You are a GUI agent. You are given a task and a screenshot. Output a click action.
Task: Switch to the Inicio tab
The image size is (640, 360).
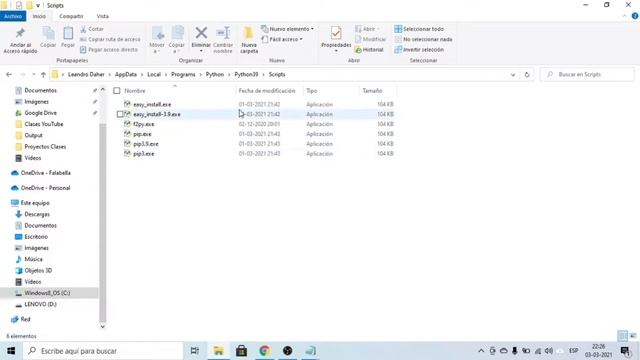coord(39,16)
